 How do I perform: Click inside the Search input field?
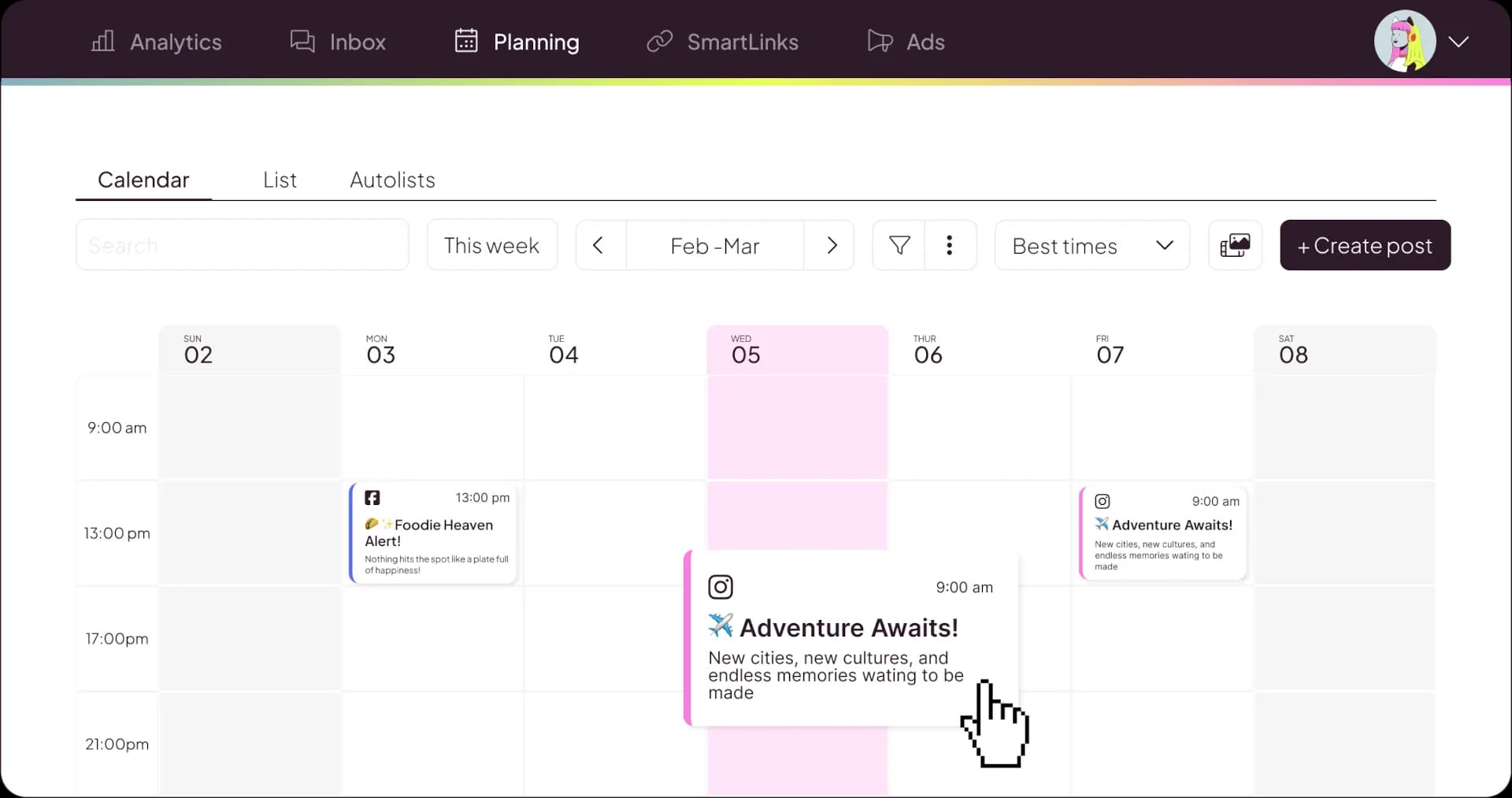pos(242,245)
